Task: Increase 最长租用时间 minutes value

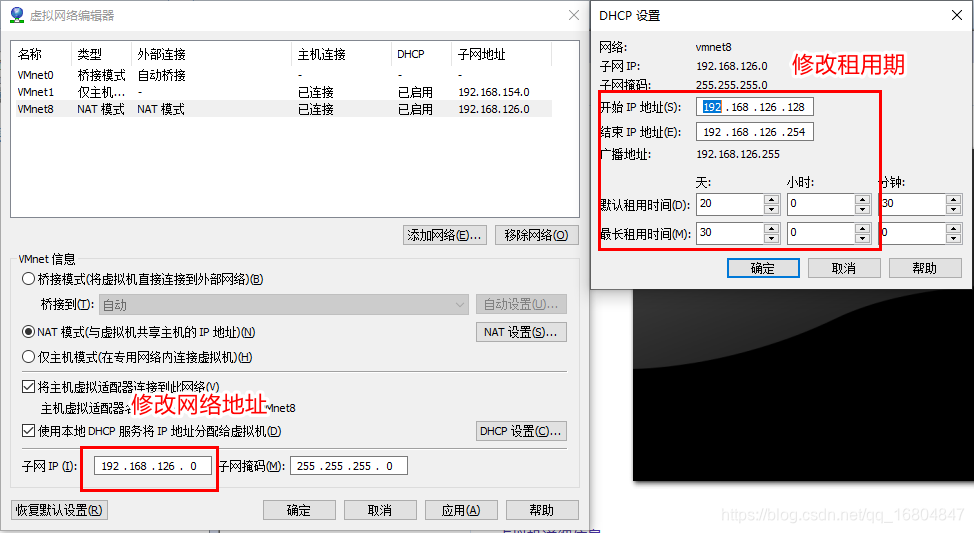Action: 954,229
